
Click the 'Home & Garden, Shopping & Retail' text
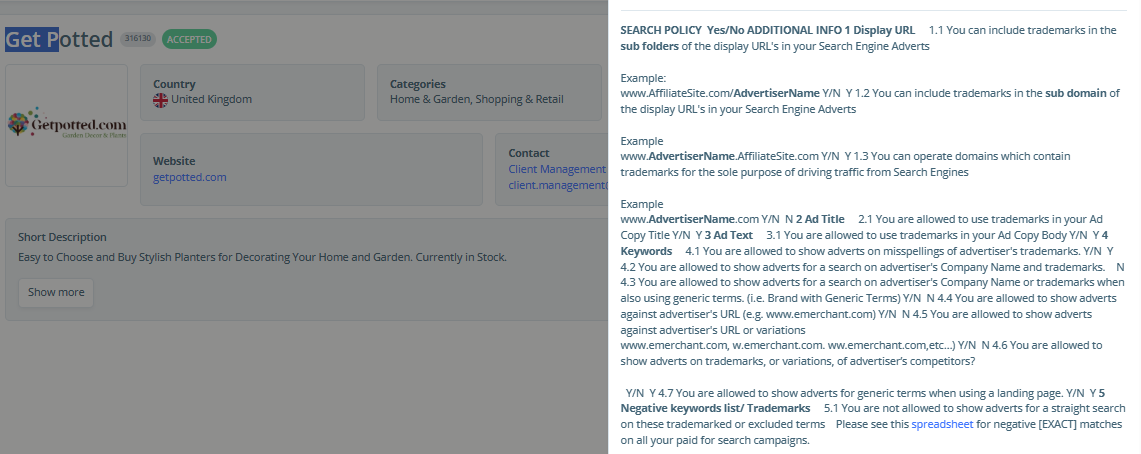pos(477,100)
